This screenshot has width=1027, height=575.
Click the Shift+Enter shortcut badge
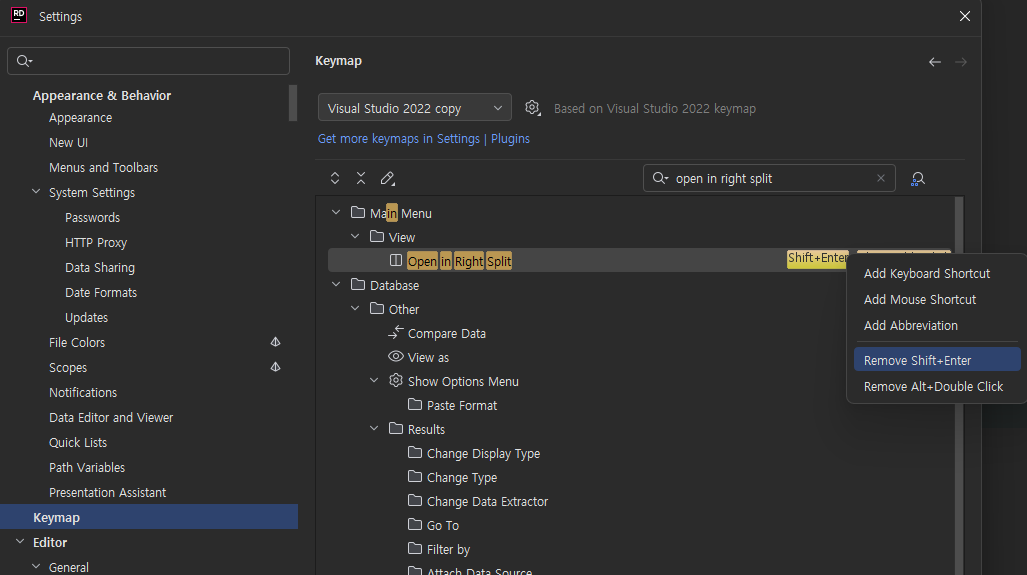pos(817,258)
